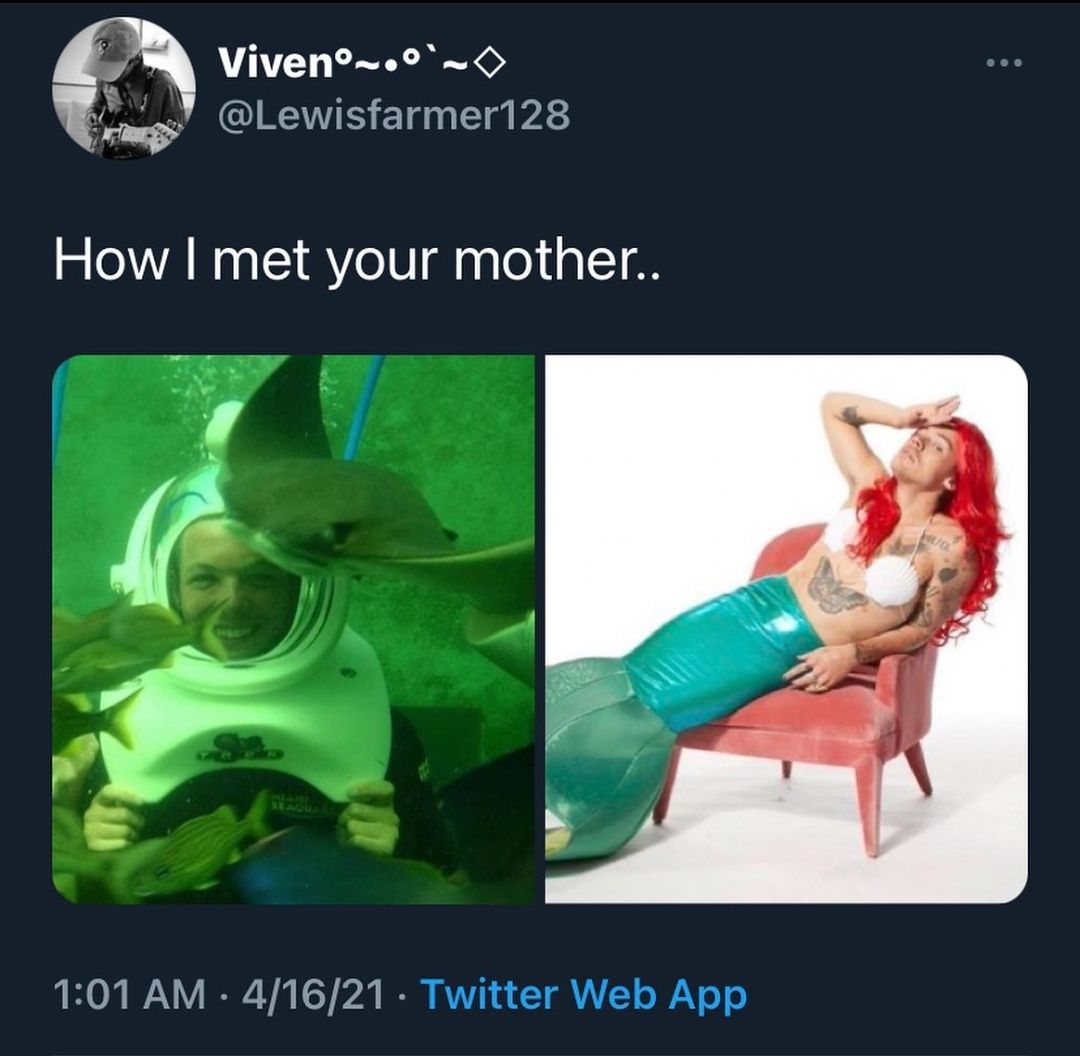Click the cap in the profile avatar
1080x1056 pixels.
pos(110,45)
